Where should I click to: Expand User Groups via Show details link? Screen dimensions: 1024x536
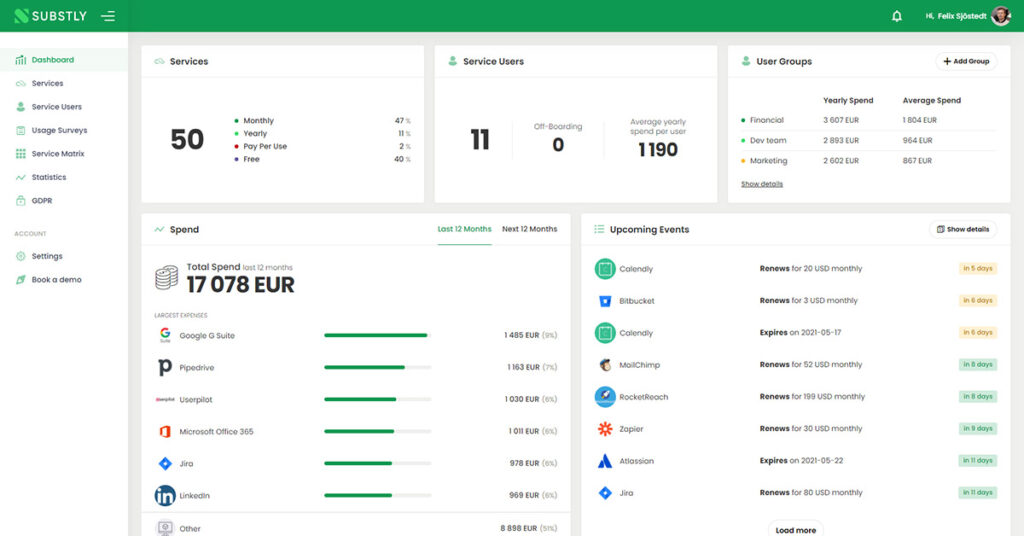tap(762, 184)
